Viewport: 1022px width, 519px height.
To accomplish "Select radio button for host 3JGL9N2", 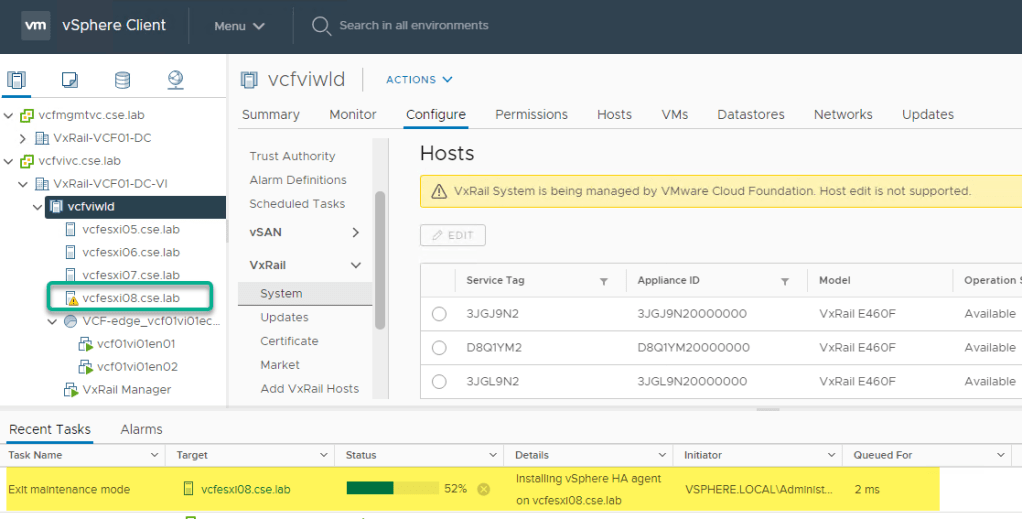I will pos(439,382).
